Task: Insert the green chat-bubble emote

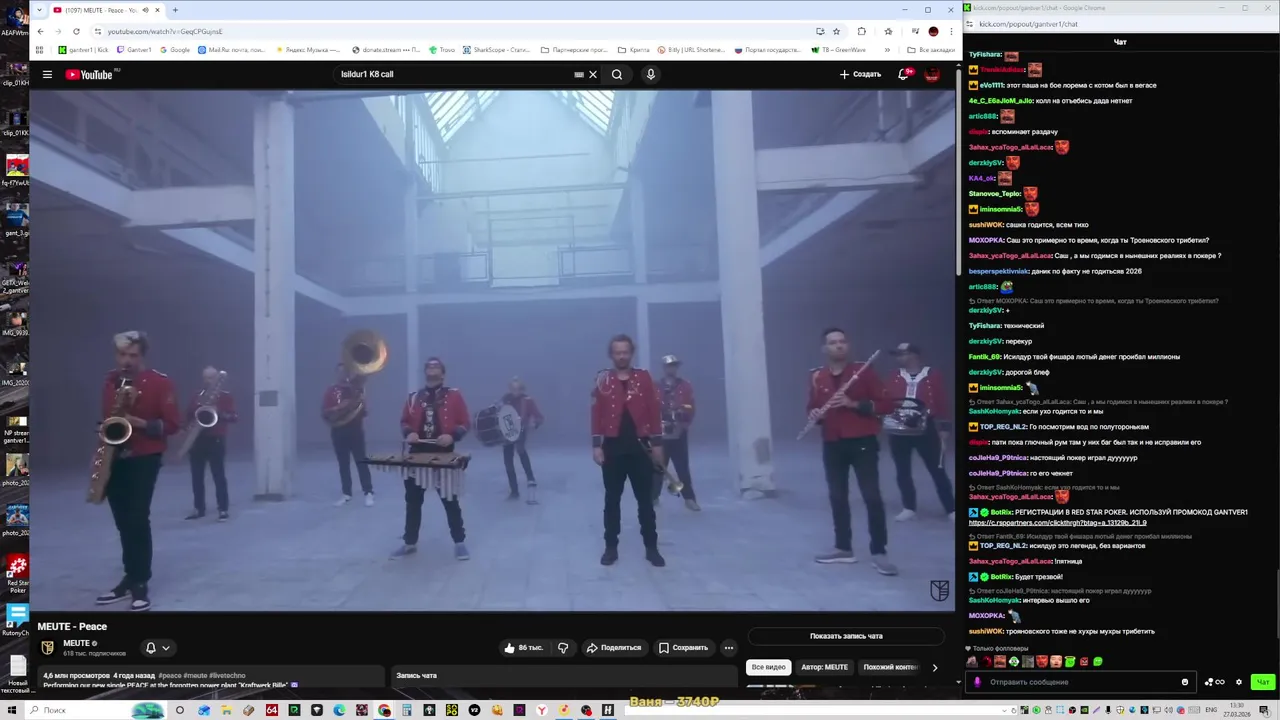Action: click(x=1098, y=661)
